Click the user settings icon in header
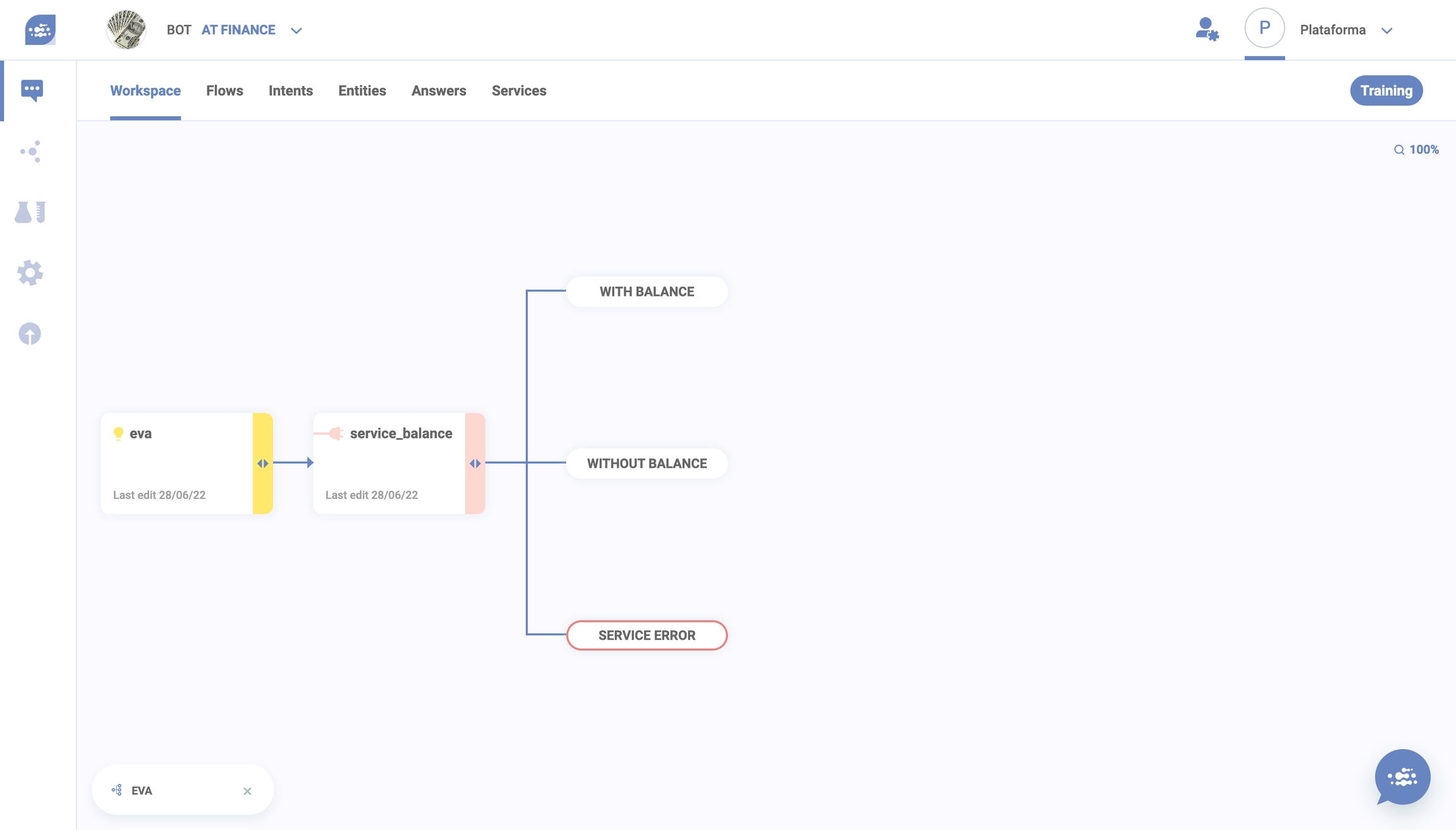Image resolution: width=1456 pixels, height=830 pixels. click(x=1207, y=30)
